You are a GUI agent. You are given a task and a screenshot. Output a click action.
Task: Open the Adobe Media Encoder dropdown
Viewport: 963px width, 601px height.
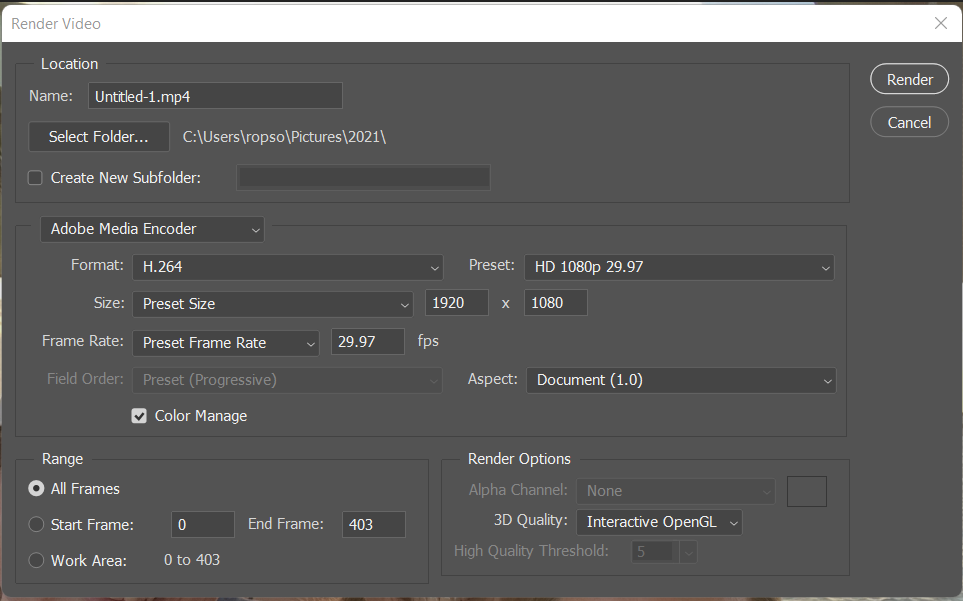tap(151, 229)
